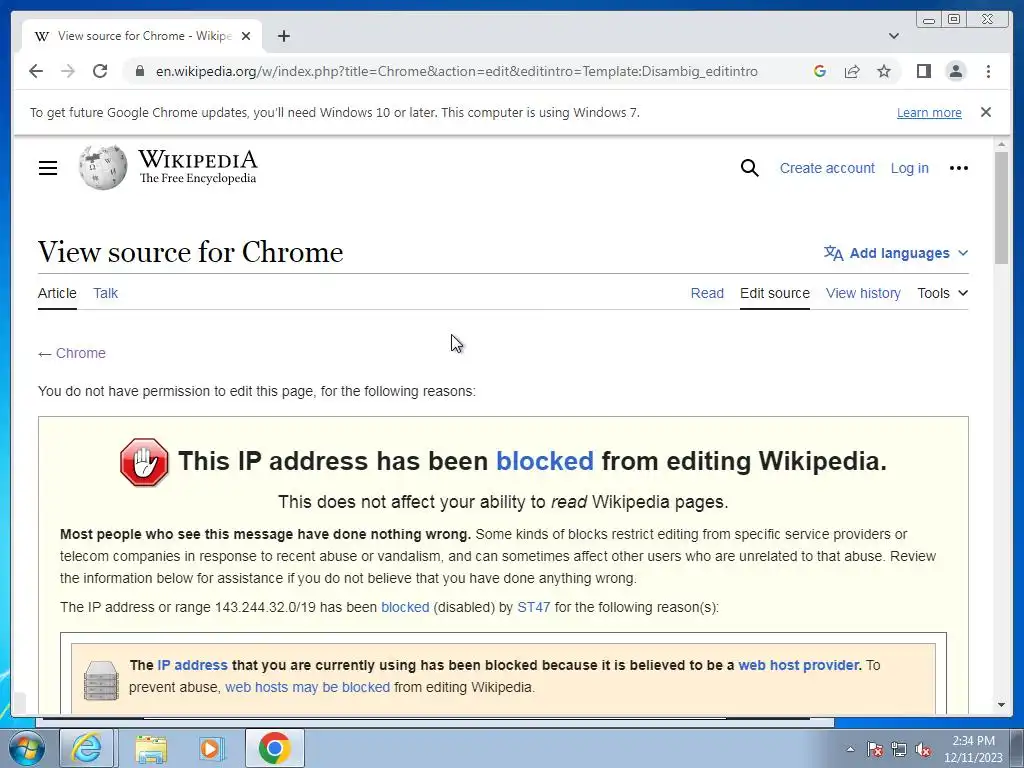Click Log in link
The image size is (1024, 768).
[x=909, y=168]
